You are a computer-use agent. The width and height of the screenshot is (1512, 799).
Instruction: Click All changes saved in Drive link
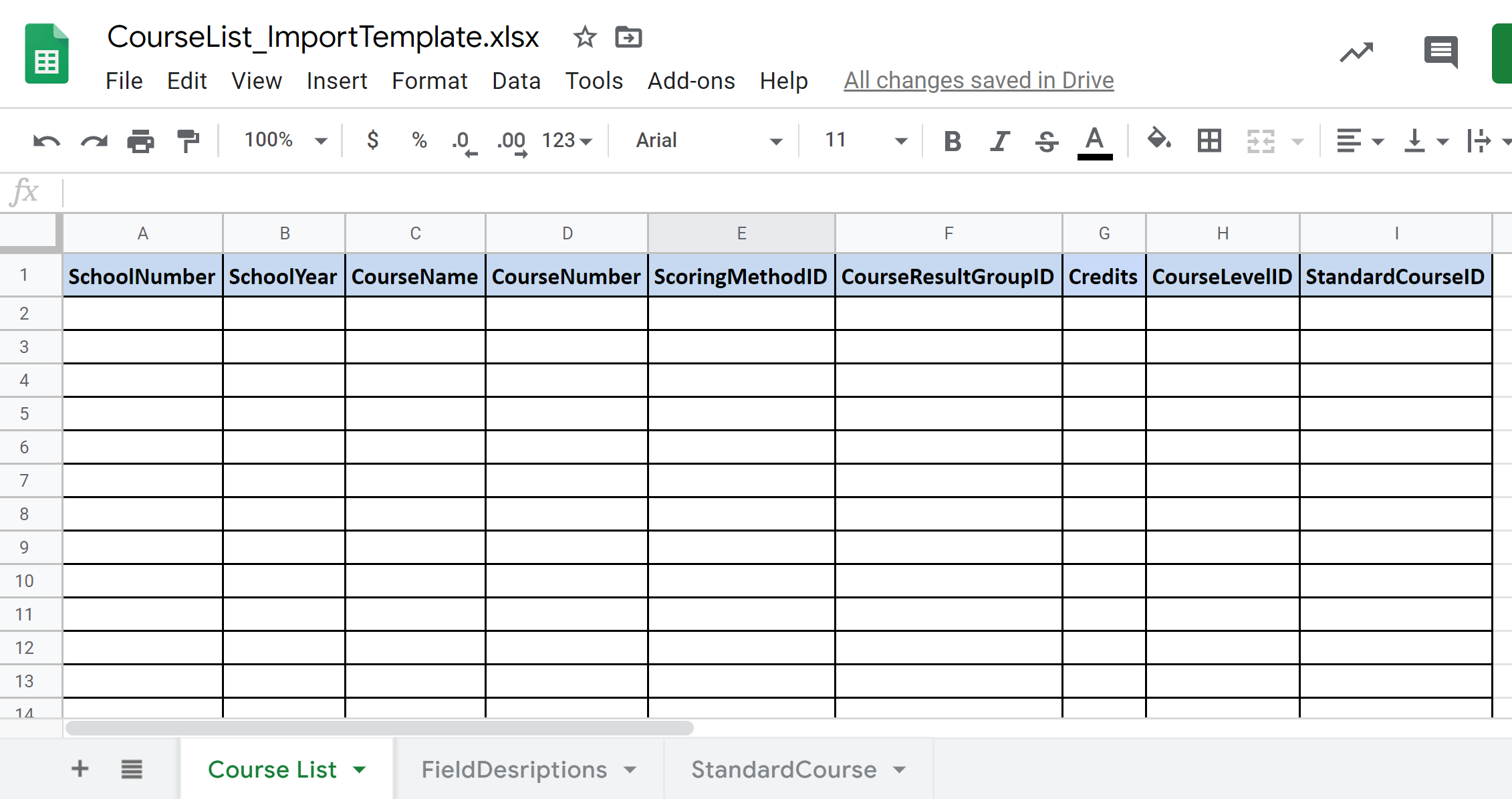(x=979, y=80)
